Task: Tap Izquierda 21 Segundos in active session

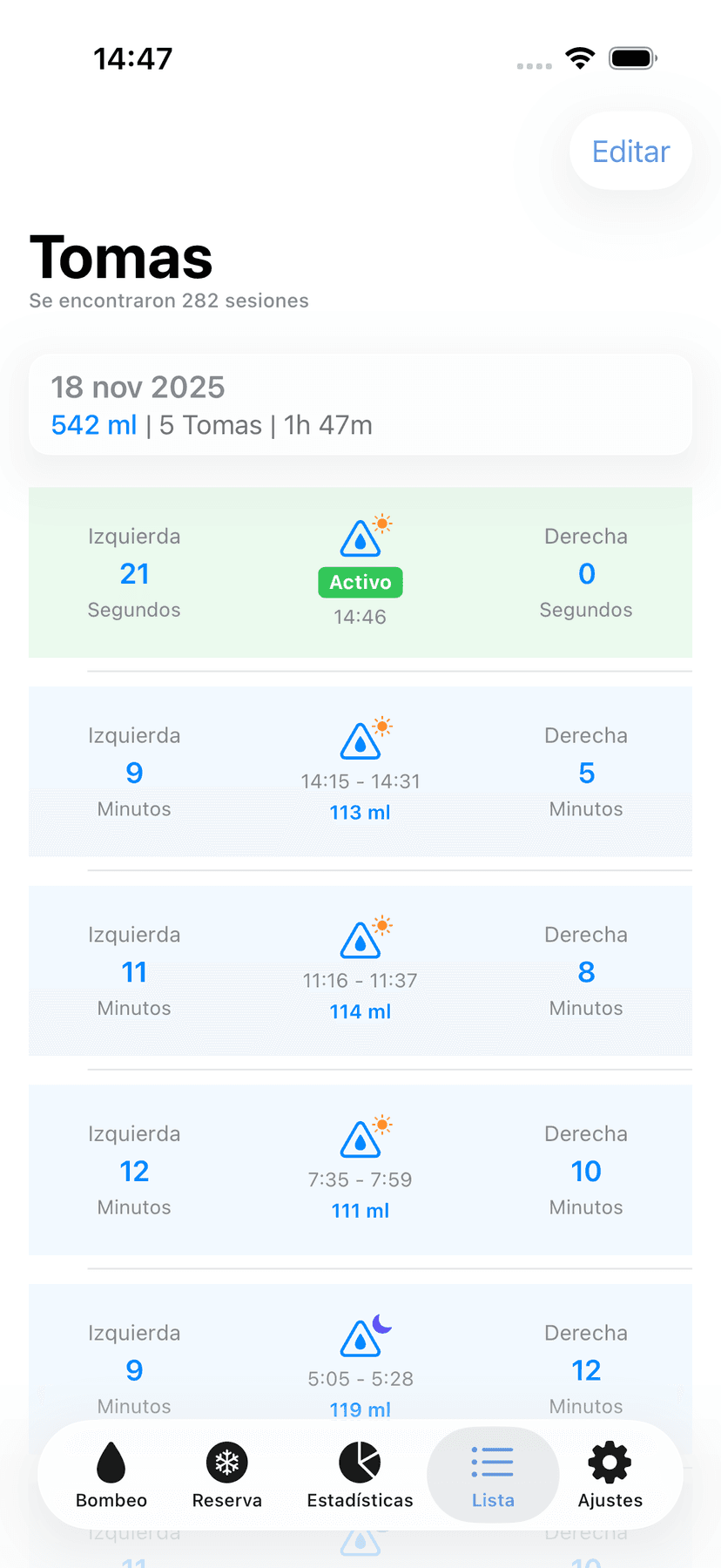Action: (134, 573)
